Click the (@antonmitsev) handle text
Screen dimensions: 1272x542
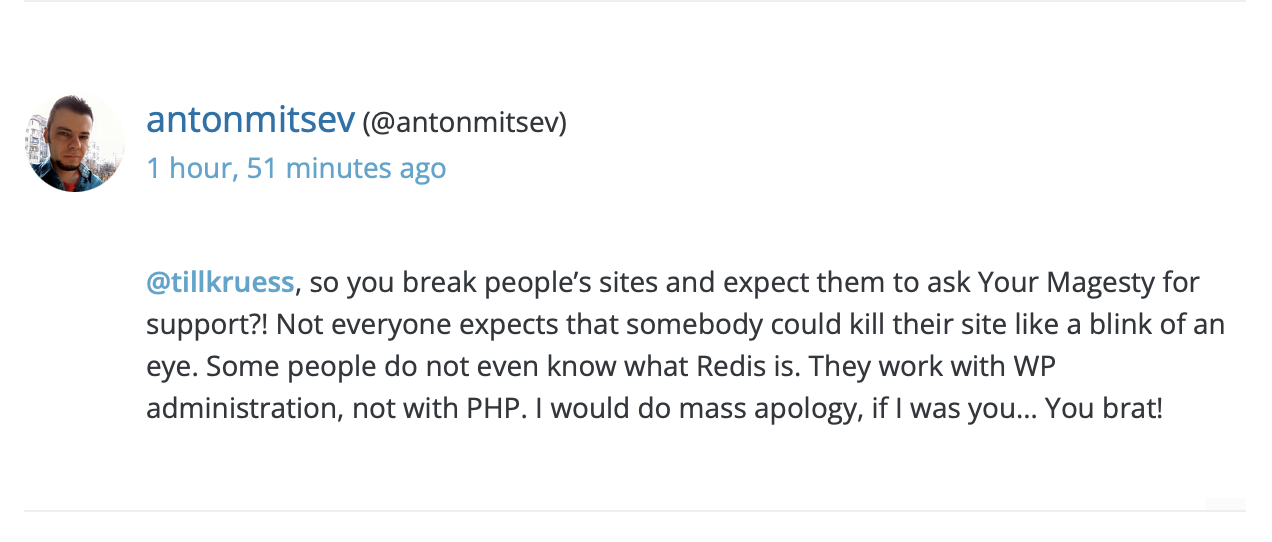coord(464,122)
